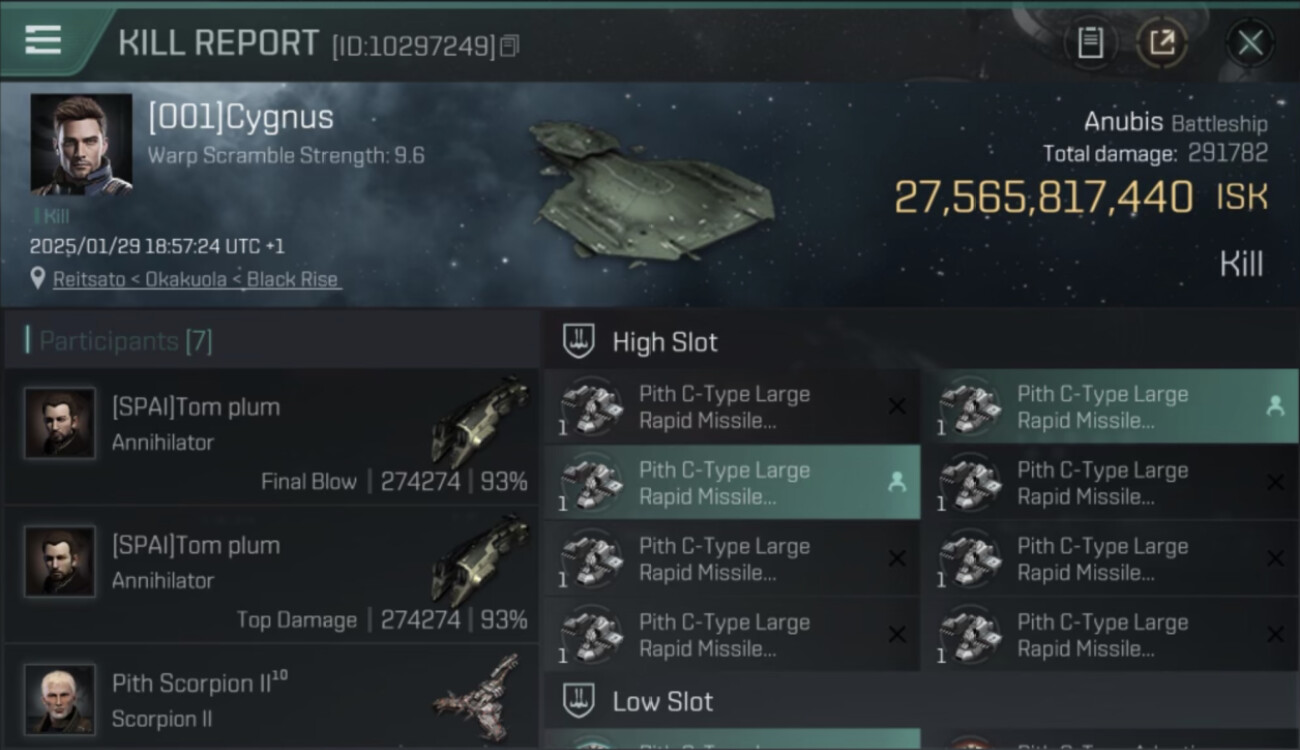
Task: Close the kill report window
Action: click(x=1250, y=43)
